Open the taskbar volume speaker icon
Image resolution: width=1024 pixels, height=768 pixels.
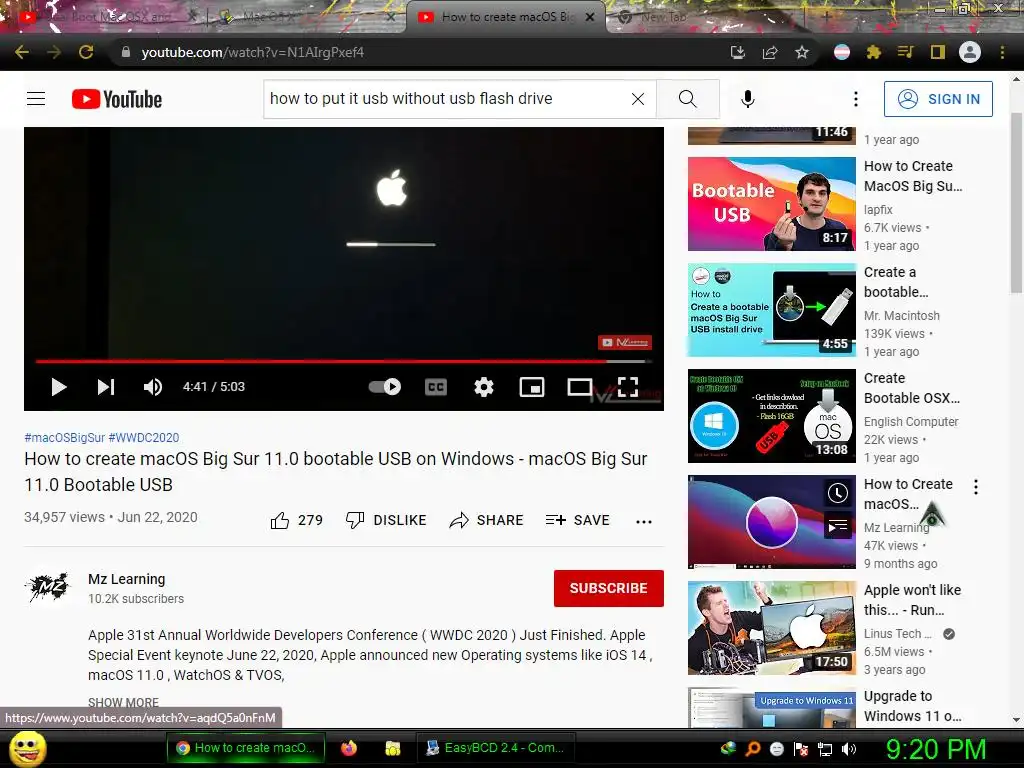[849, 749]
